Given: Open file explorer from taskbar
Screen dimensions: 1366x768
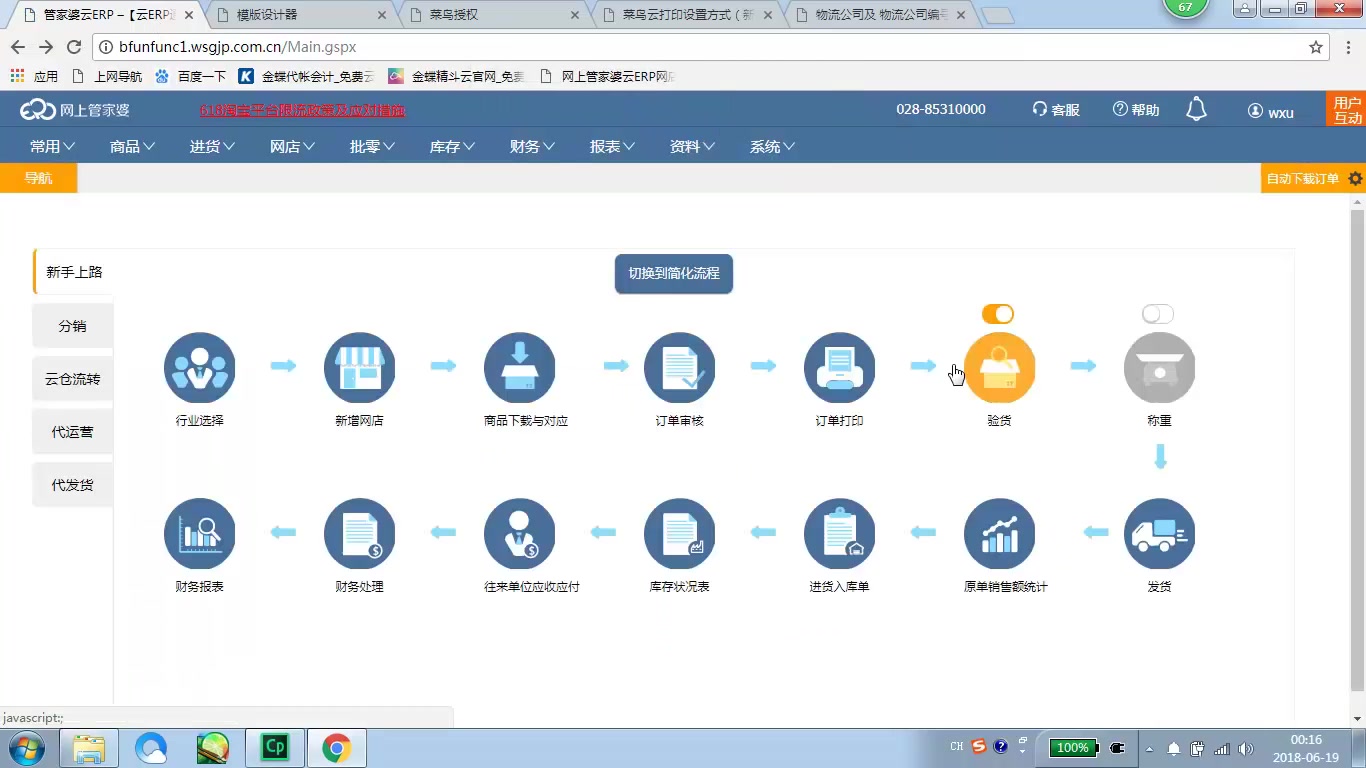Looking at the screenshot, I should (x=89, y=748).
